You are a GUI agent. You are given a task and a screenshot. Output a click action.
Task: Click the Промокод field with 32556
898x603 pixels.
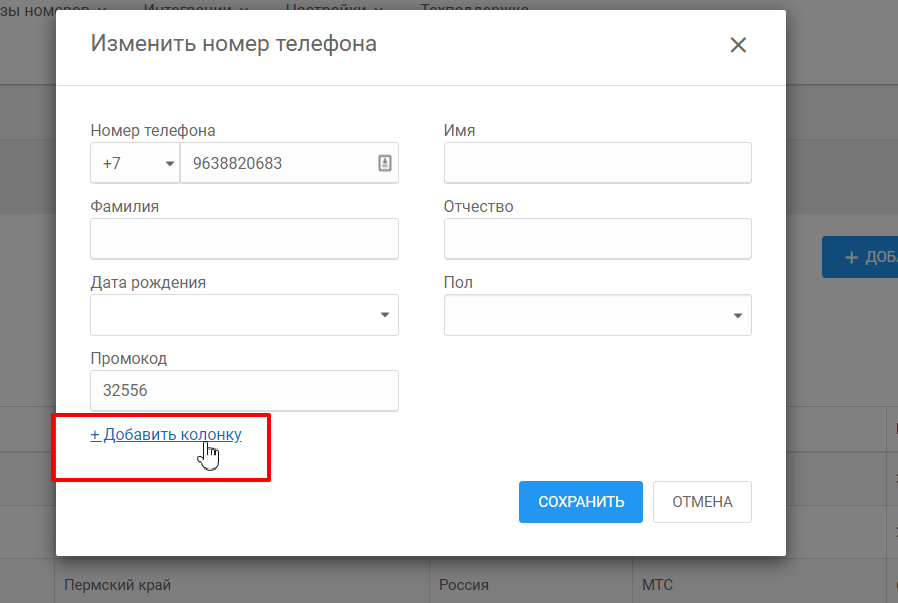(x=245, y=391)
